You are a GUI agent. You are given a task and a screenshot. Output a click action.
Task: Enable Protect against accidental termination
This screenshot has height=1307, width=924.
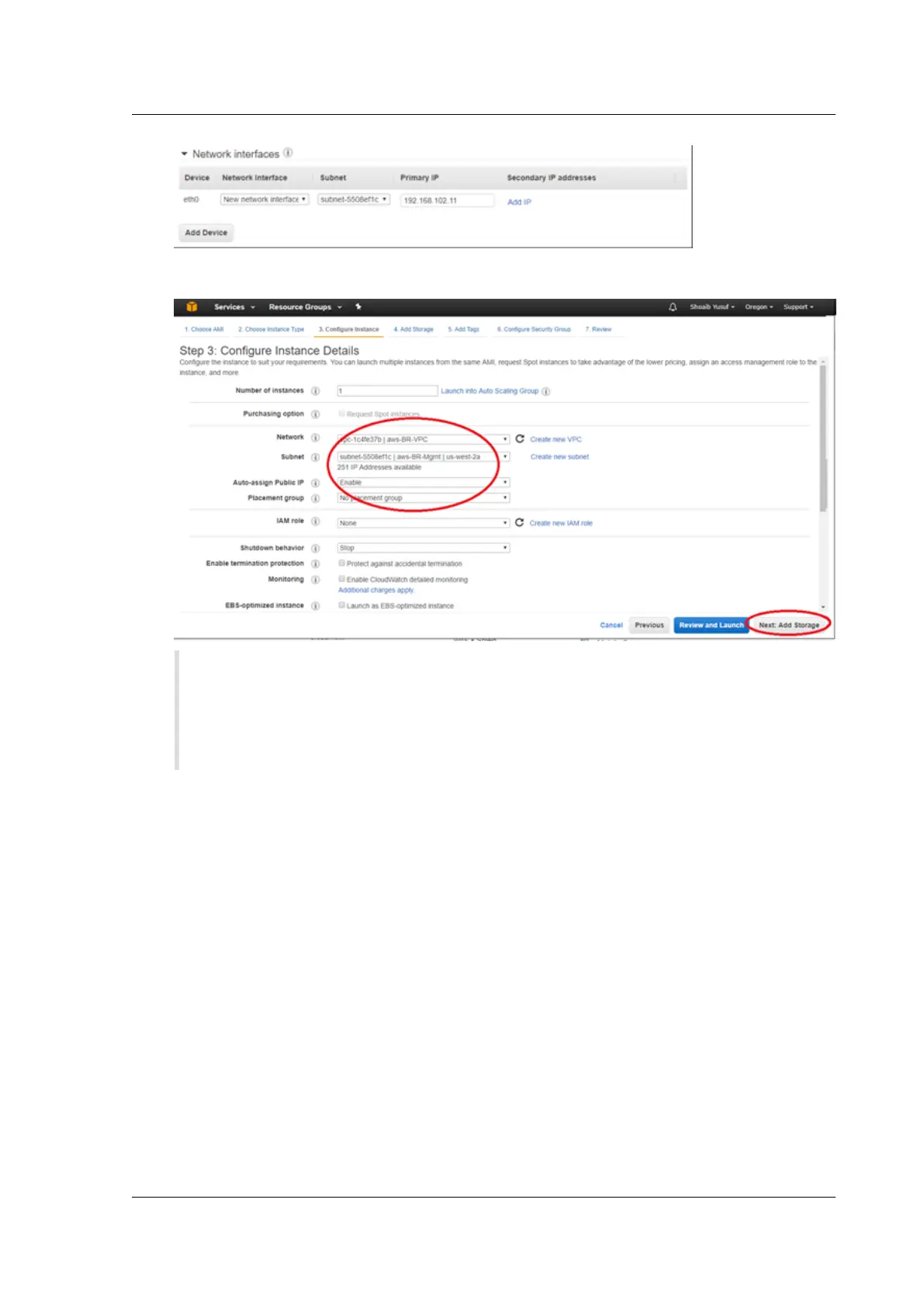341,563
